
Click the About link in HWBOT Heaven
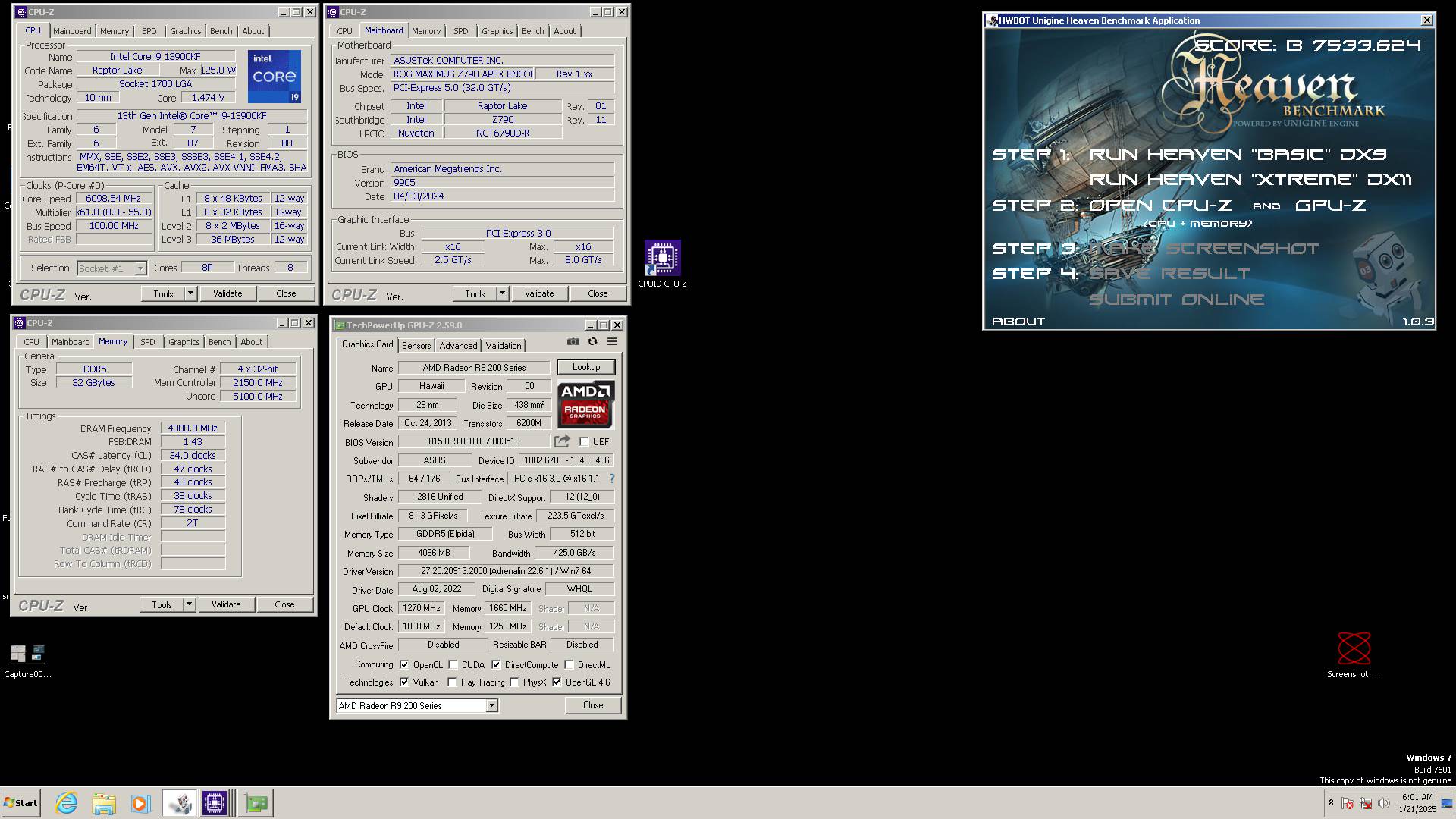(x=1018, y=322)
